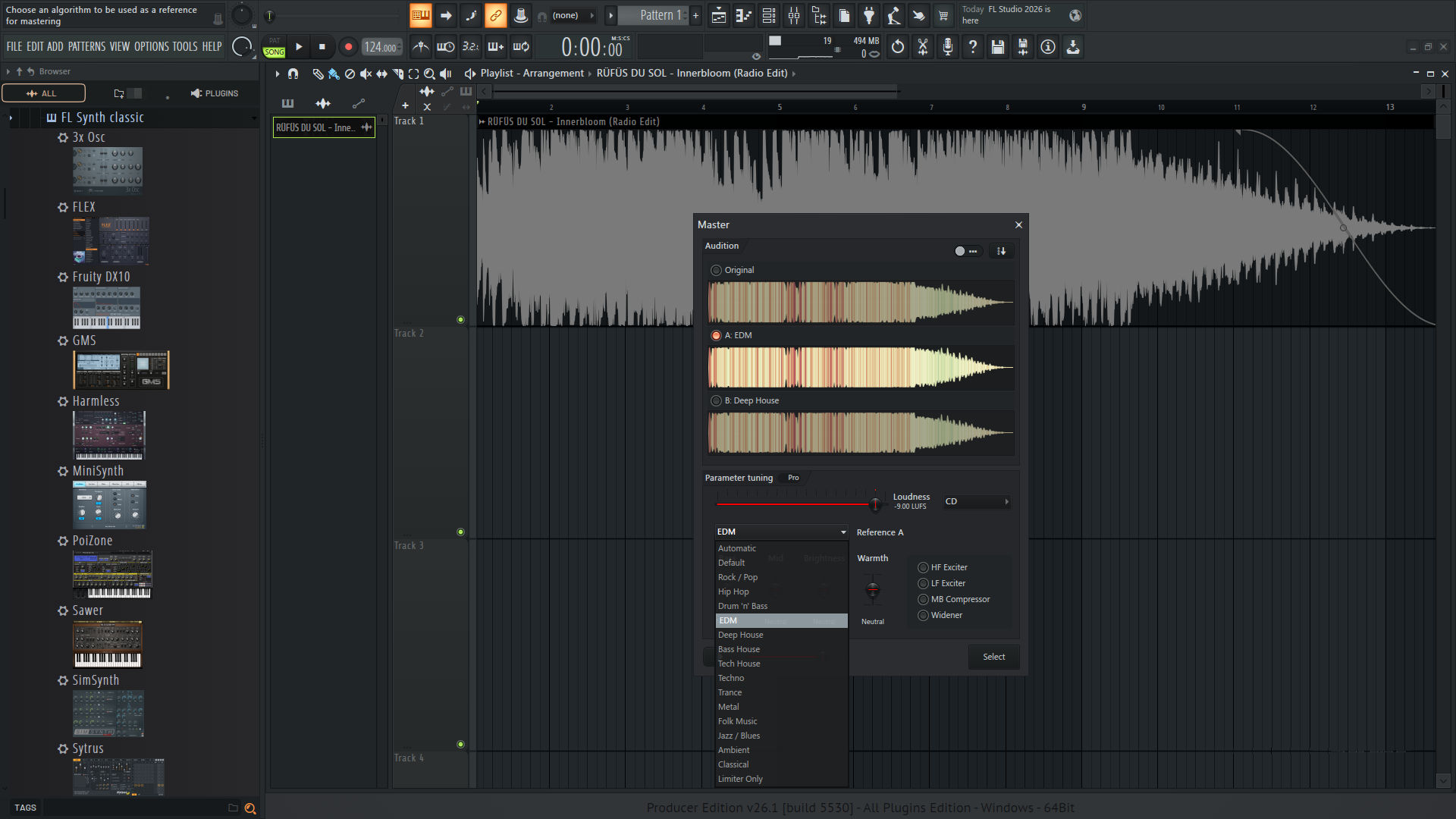The image size is (1456, 819).
Task: Toggle the playlist magnet snap icon
Action: point(293,74)
